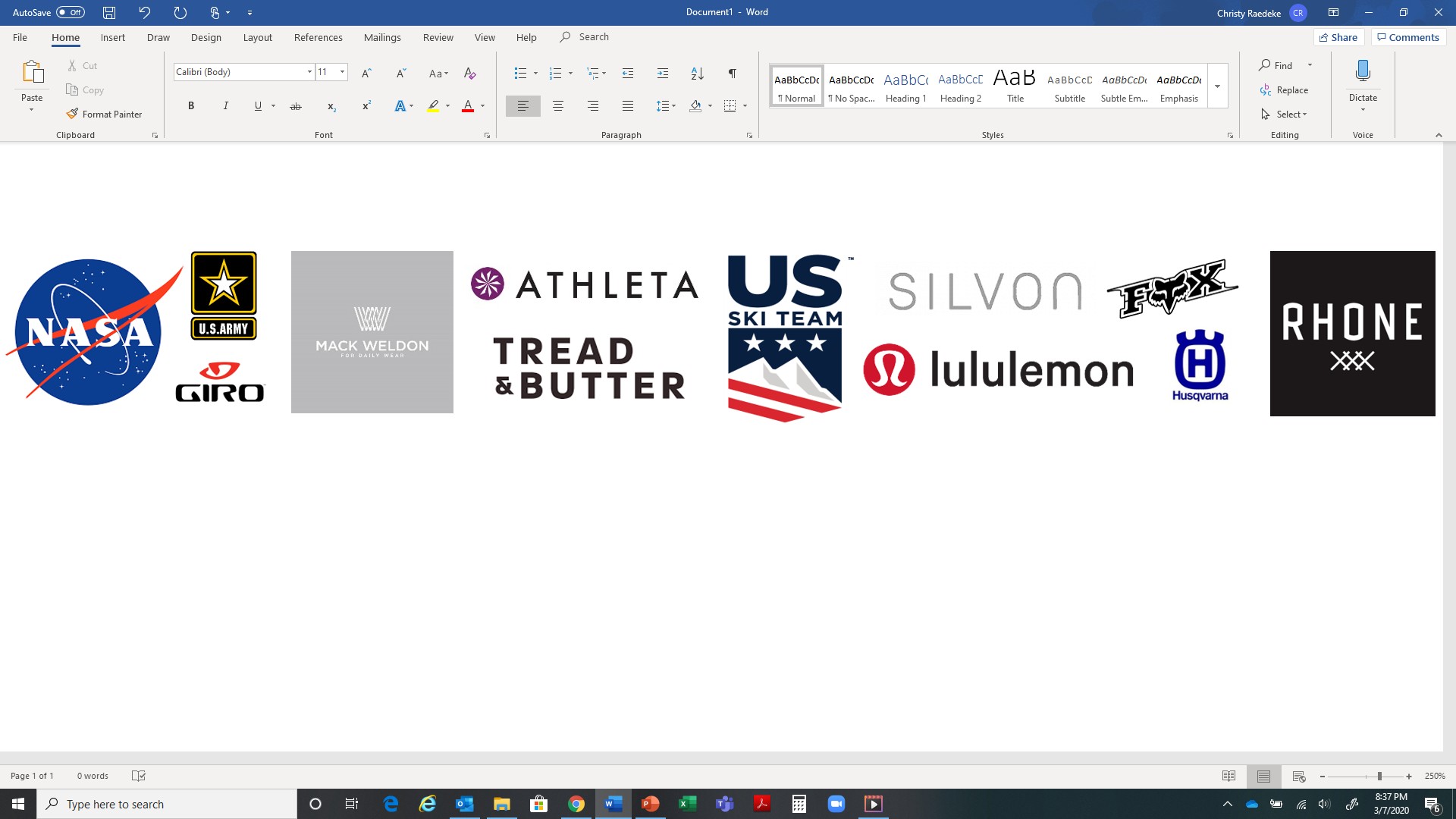This screenshot has height=819, width=1456.
Task: Open line spacing dropdown
Action: click(x=666, y=106)
